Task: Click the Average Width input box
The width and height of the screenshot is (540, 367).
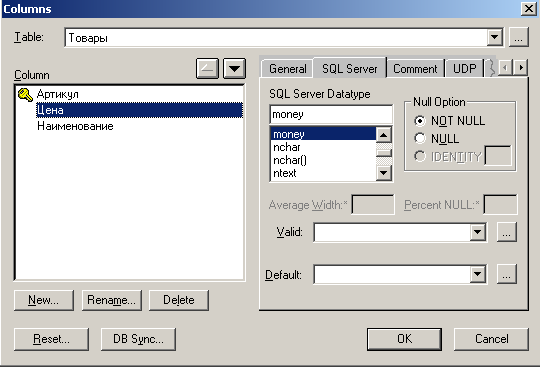Action: 373,205
